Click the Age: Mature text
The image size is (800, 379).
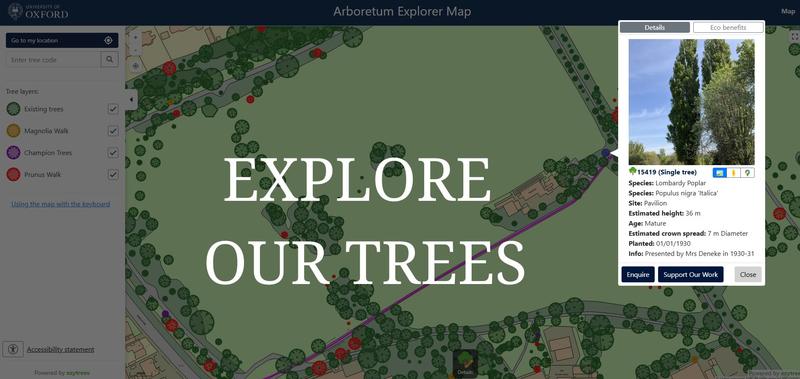pos(647,223)
